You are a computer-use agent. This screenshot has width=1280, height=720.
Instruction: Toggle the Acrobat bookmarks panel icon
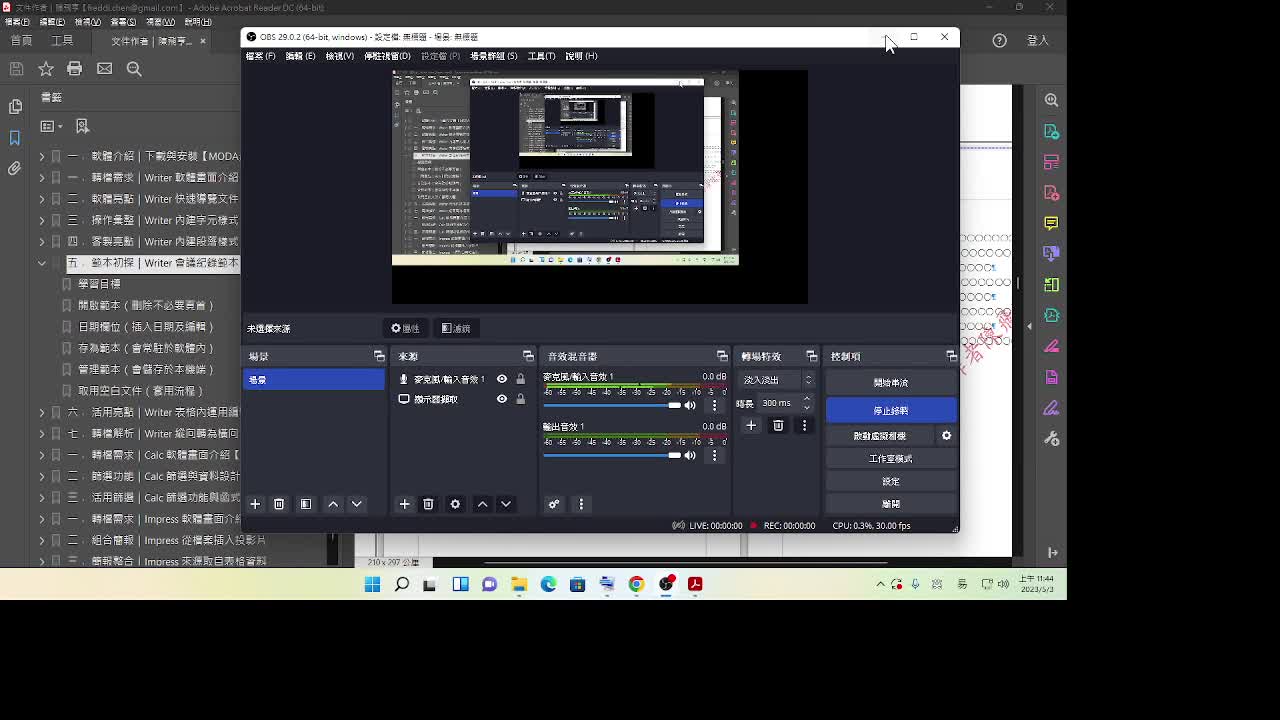(x=15, y=137)
